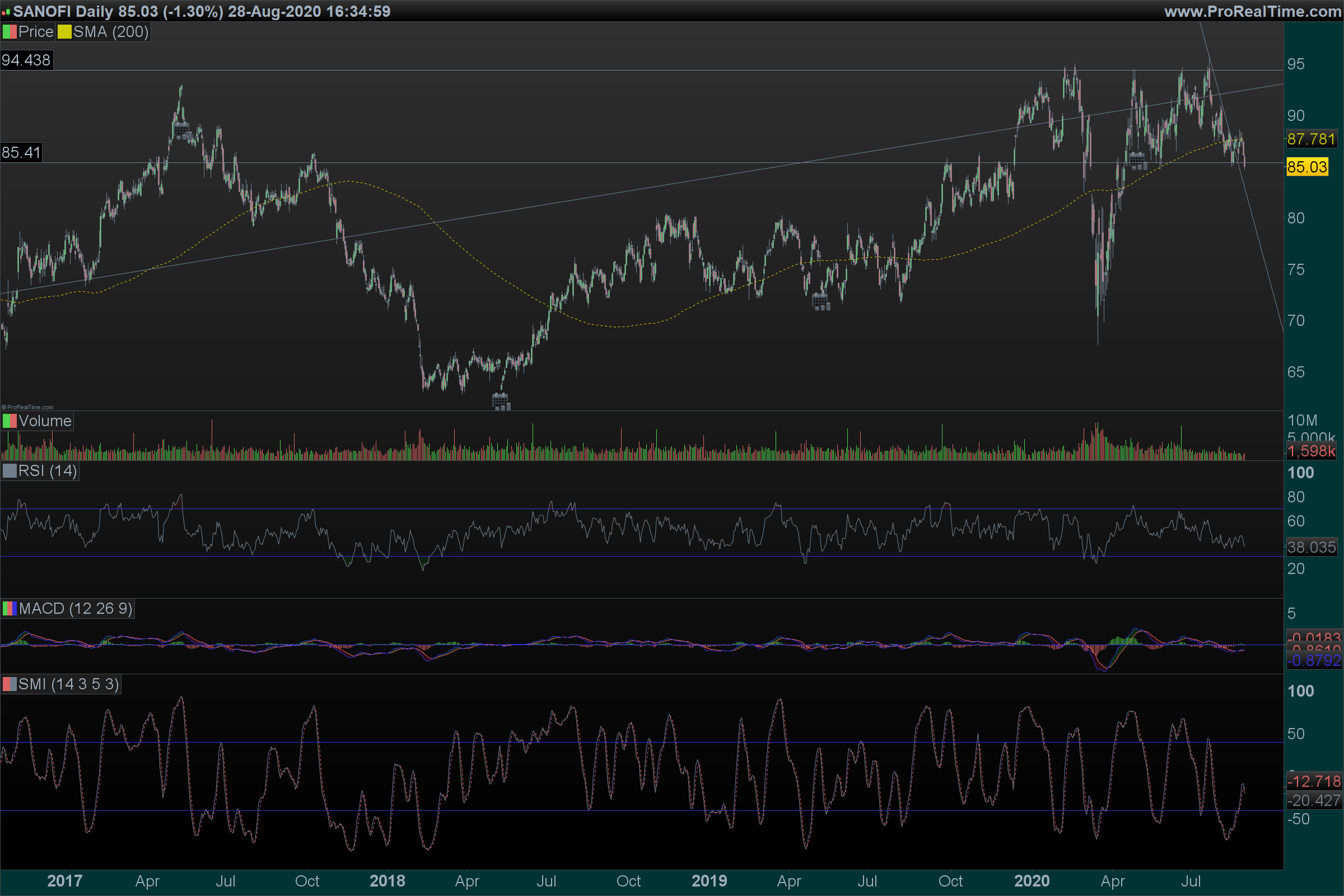This screenshot has height=896, width=1344.
Task: Click the SMA (200) legend label
Action: point(111,32)
